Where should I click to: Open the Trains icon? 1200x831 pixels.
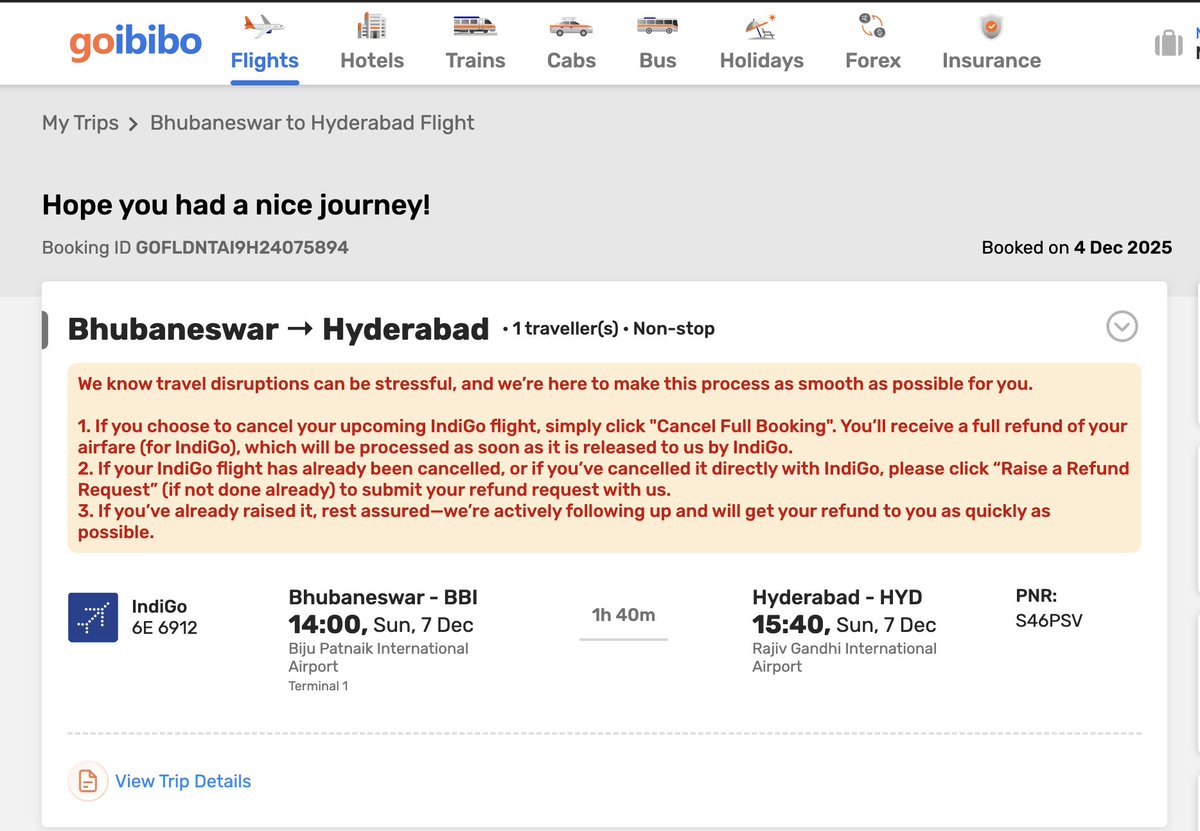click(475, 26)
